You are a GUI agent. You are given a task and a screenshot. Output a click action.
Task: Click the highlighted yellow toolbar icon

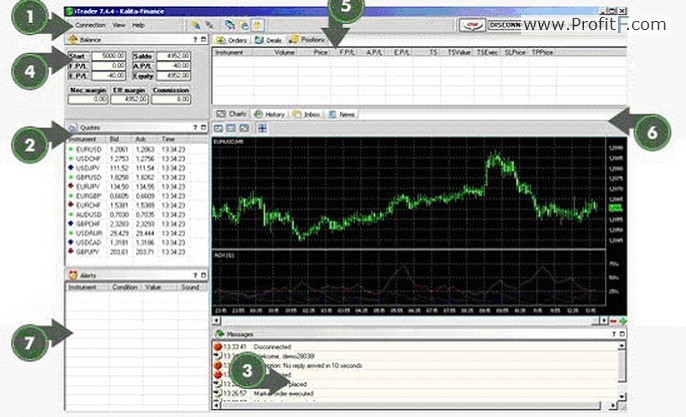tap(257, 25)
